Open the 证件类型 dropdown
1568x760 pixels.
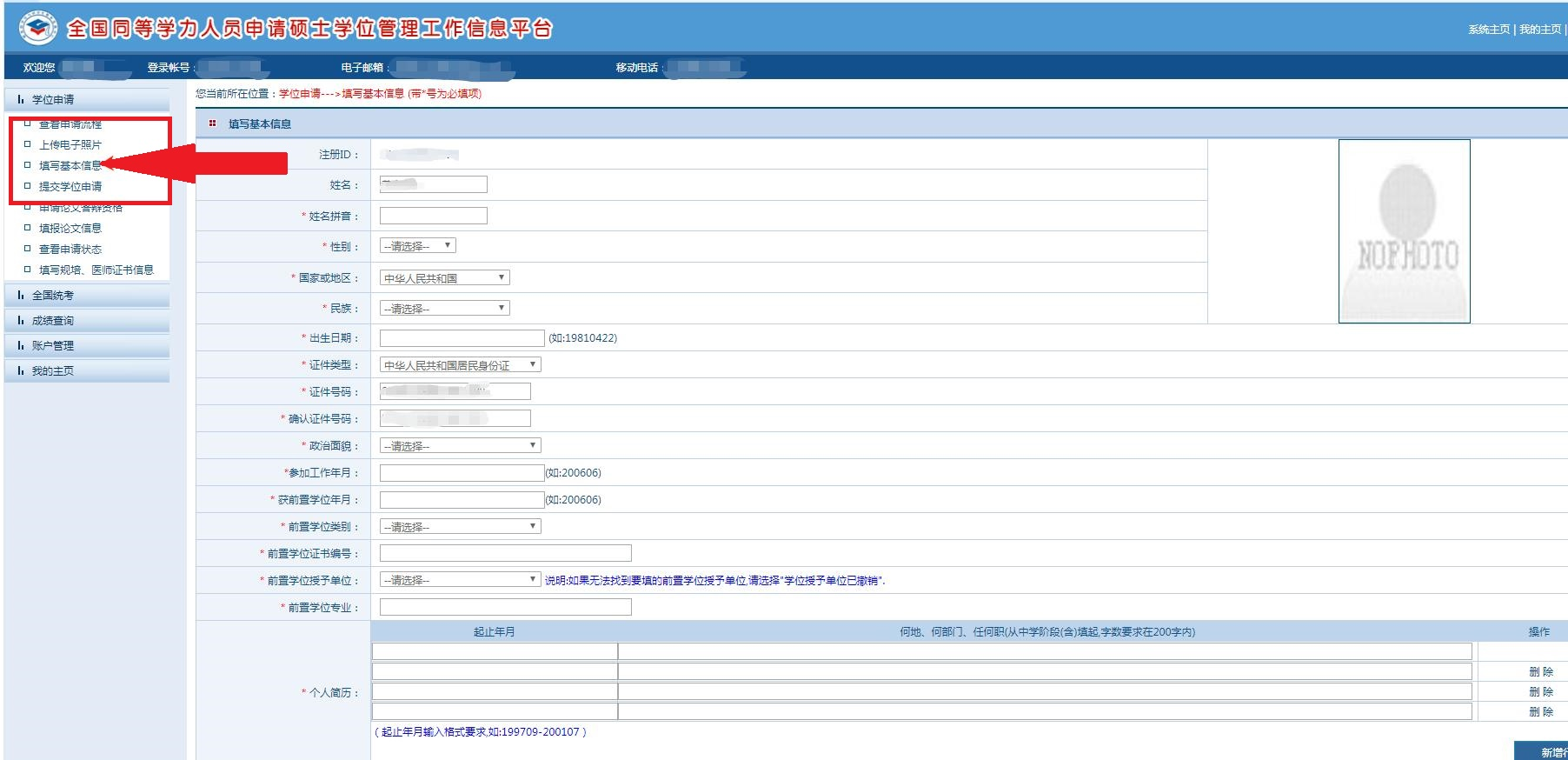pos(460,365)
